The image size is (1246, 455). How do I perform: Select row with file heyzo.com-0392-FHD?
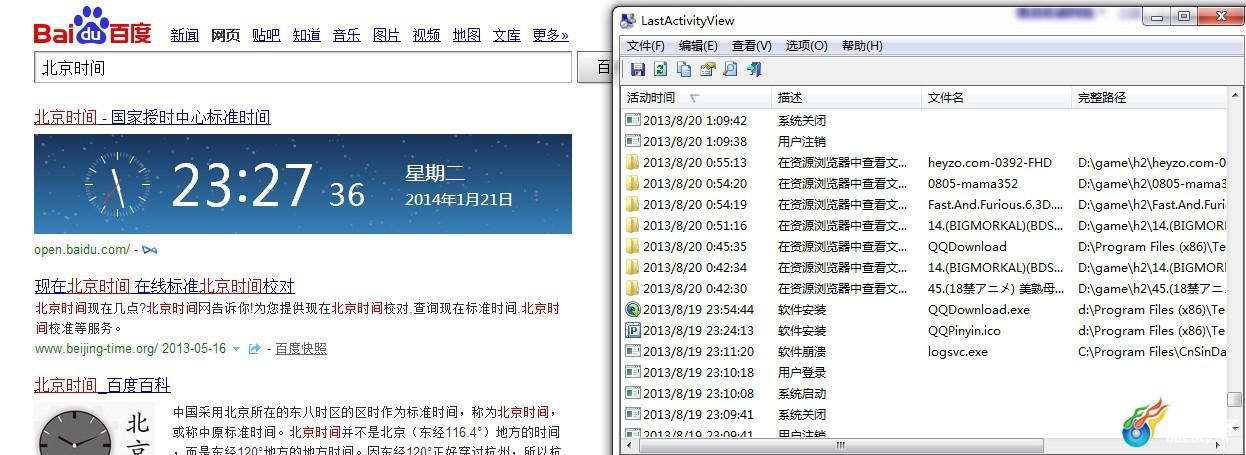click(x=925, y=162)
